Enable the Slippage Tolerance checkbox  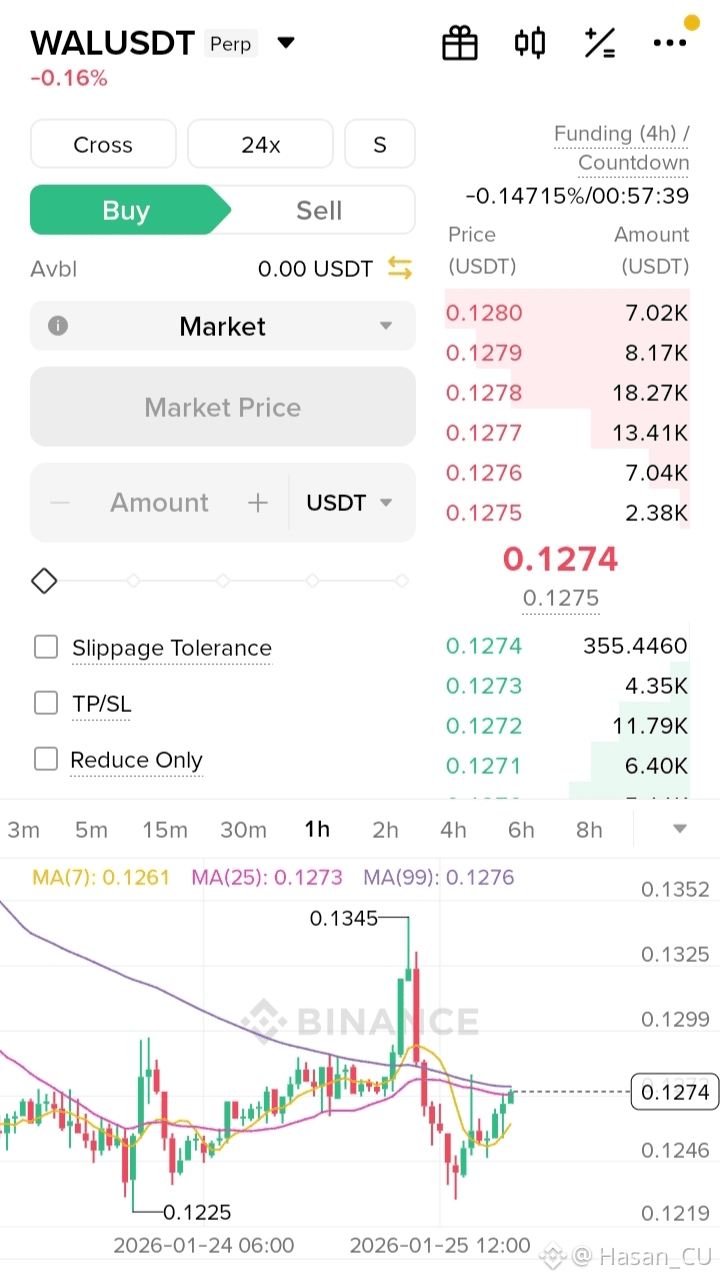[46, 647]
